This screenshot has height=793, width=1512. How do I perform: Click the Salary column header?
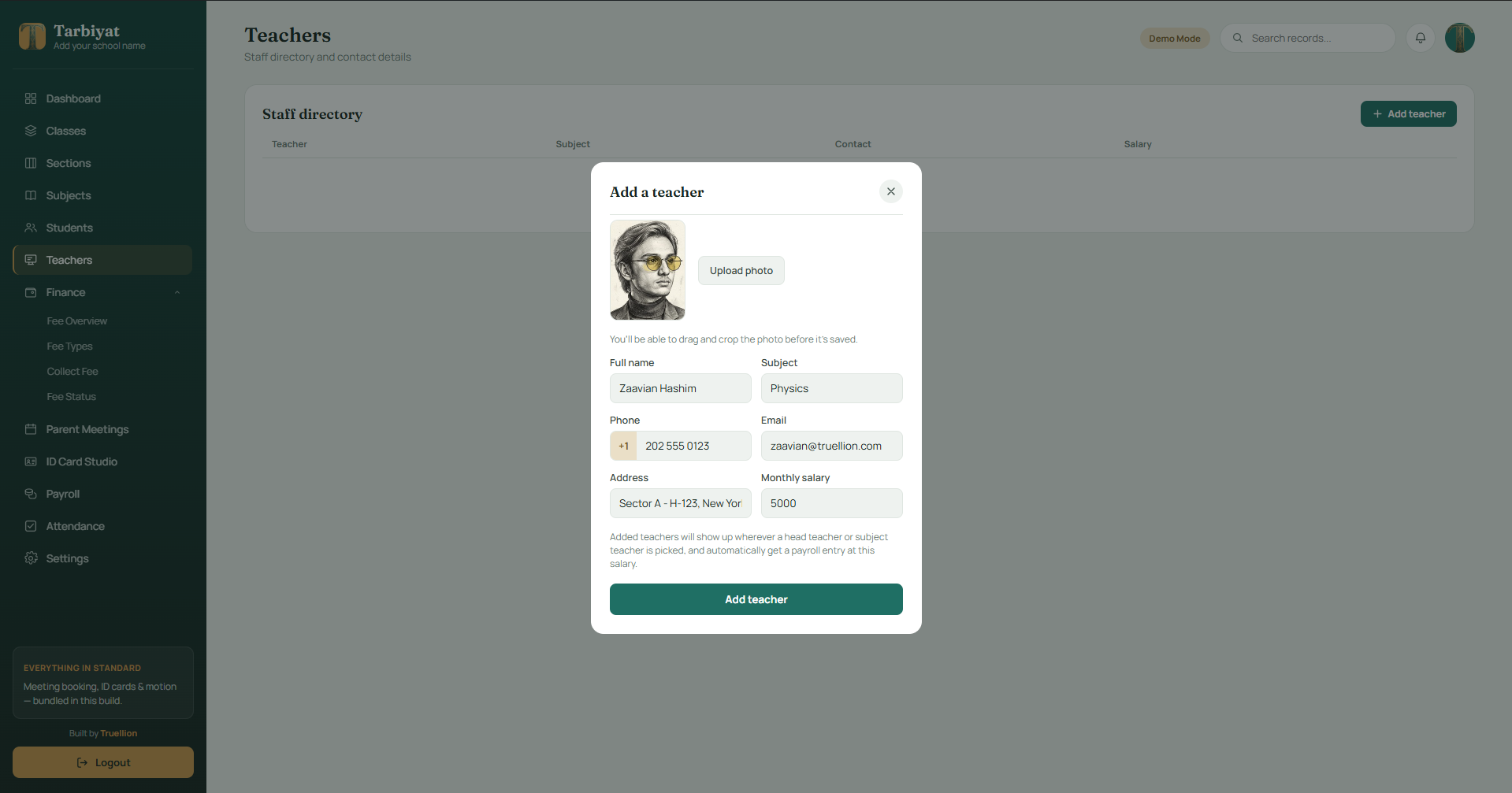click(x=1138, y=144)
